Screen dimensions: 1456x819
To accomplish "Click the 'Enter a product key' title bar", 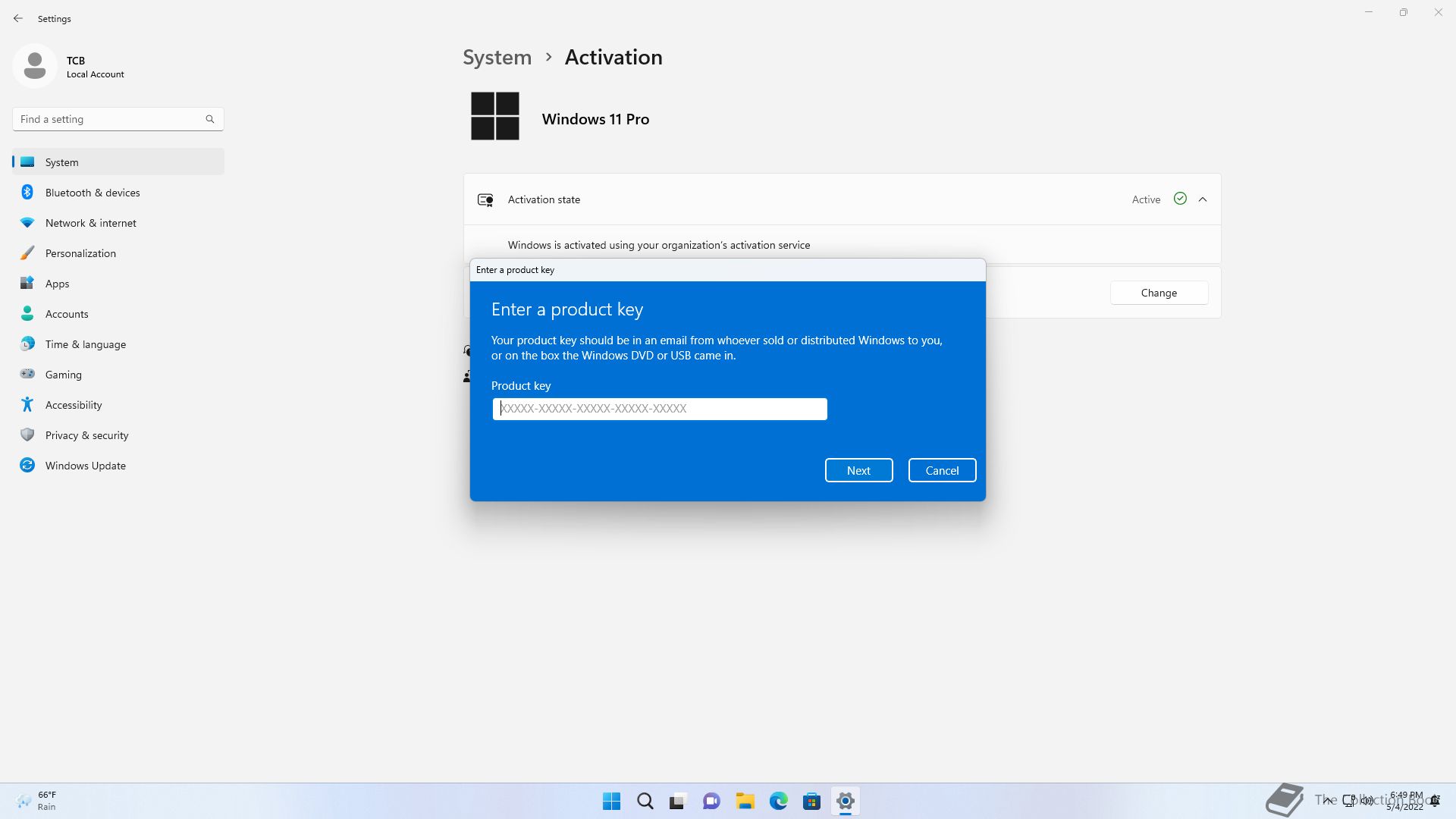I will (728, 270).
